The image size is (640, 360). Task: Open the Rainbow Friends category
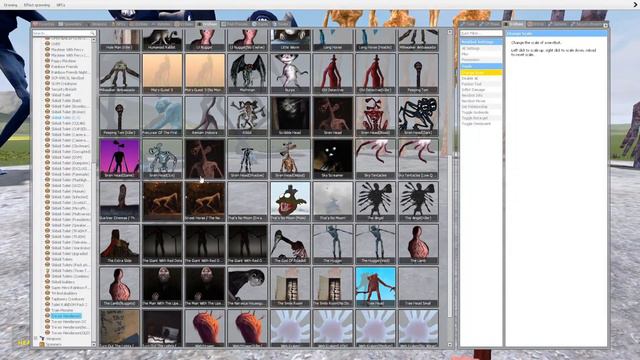64,67
